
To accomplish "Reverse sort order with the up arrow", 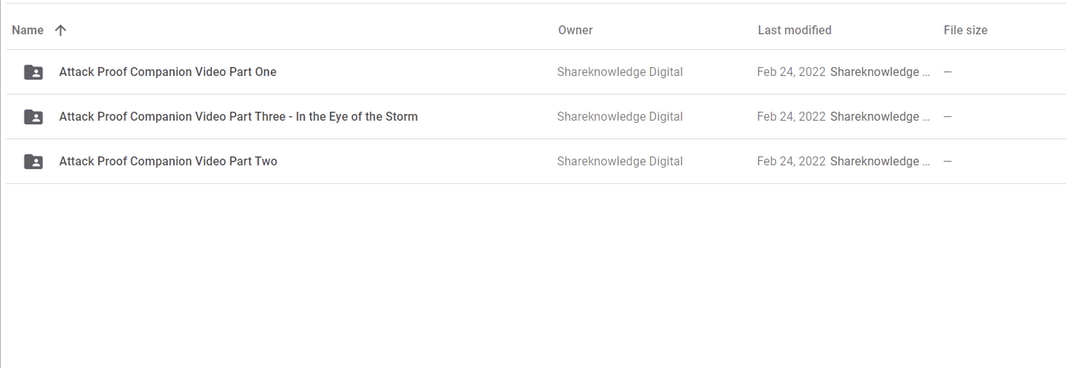I will 61,30.
